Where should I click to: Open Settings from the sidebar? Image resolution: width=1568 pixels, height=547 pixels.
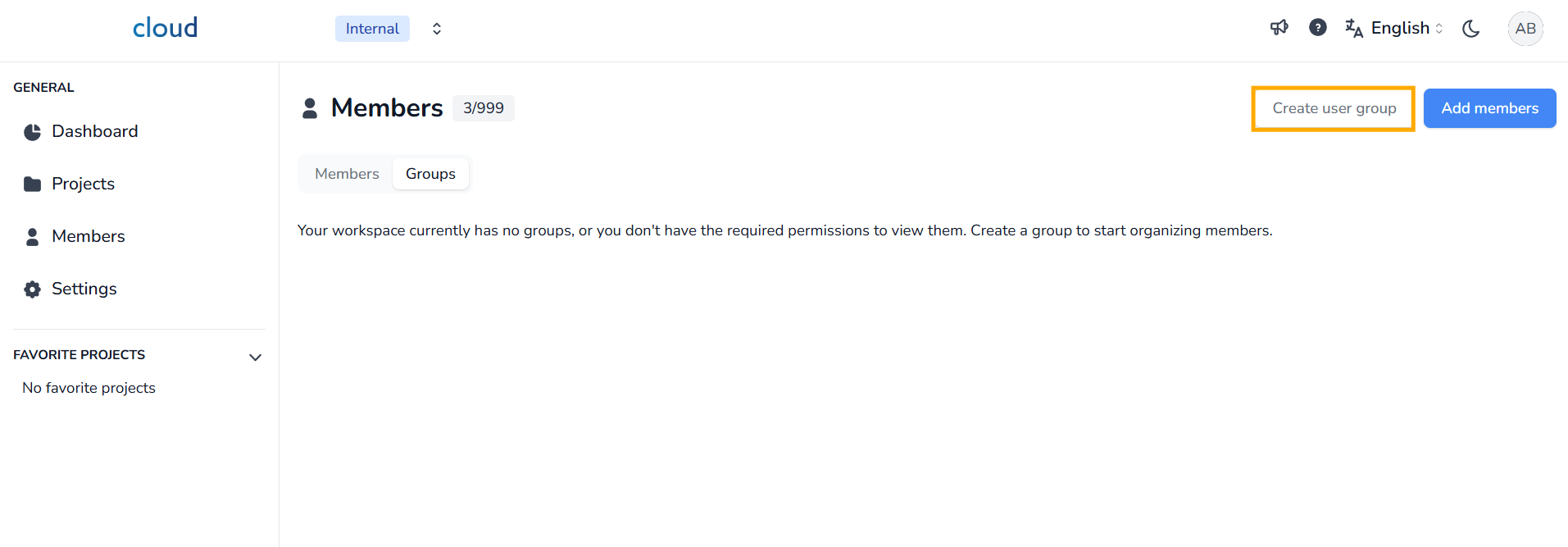[84, 289]
